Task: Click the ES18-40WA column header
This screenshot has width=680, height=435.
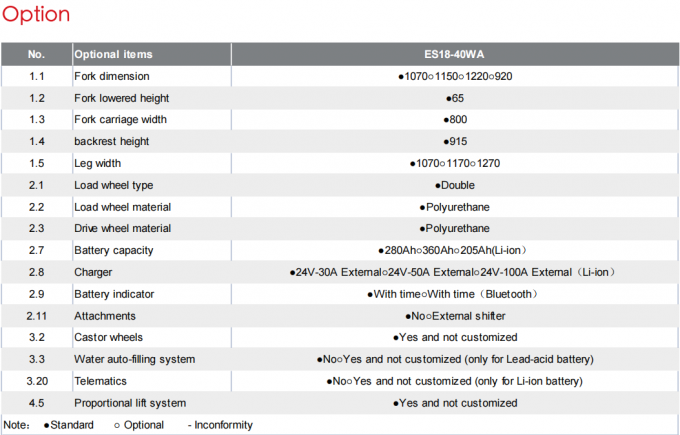Action: coord(454,54)
